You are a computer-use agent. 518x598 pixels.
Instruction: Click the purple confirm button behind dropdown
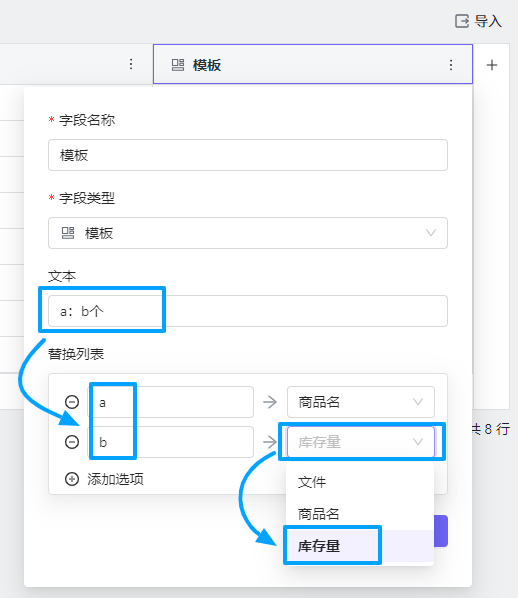point(441,531)
